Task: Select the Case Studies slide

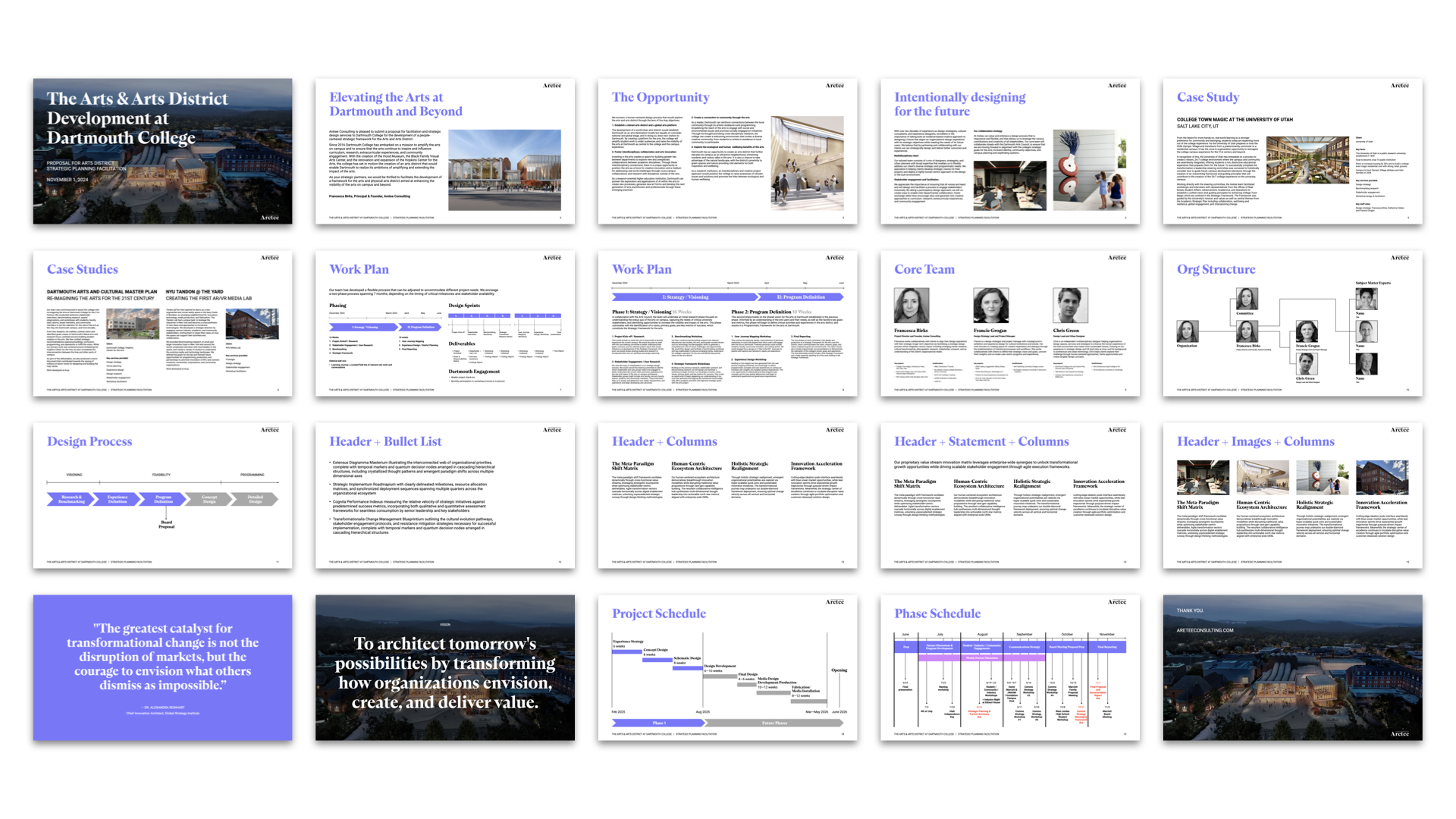Action: click(162, 323)
